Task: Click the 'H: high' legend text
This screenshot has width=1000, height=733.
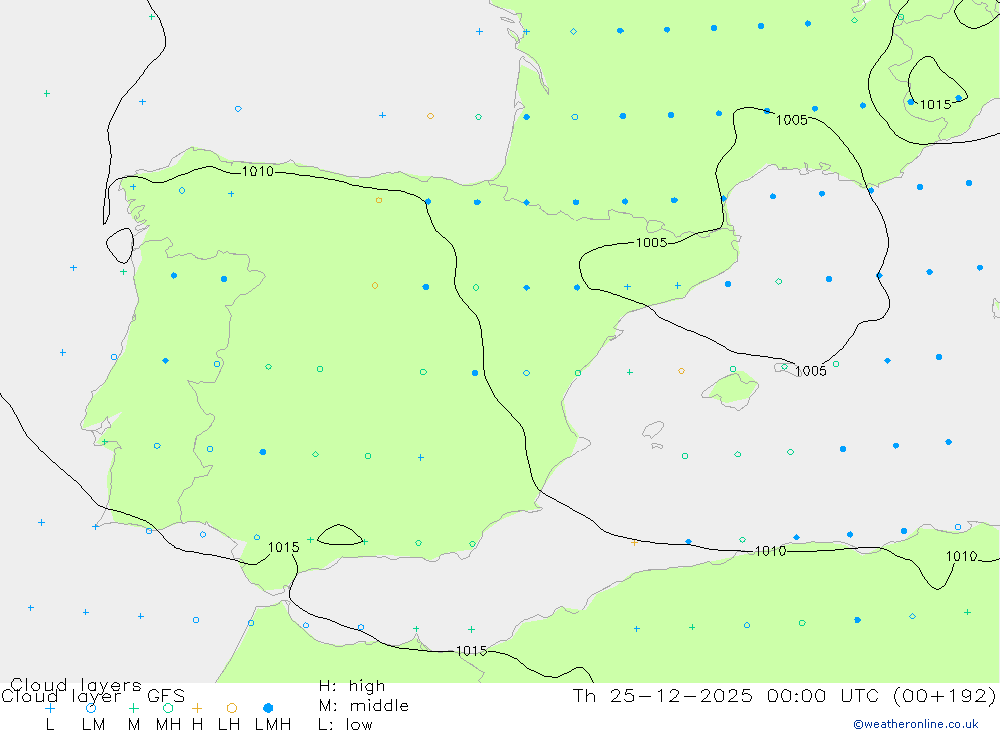Action: [x=352, y=686]
